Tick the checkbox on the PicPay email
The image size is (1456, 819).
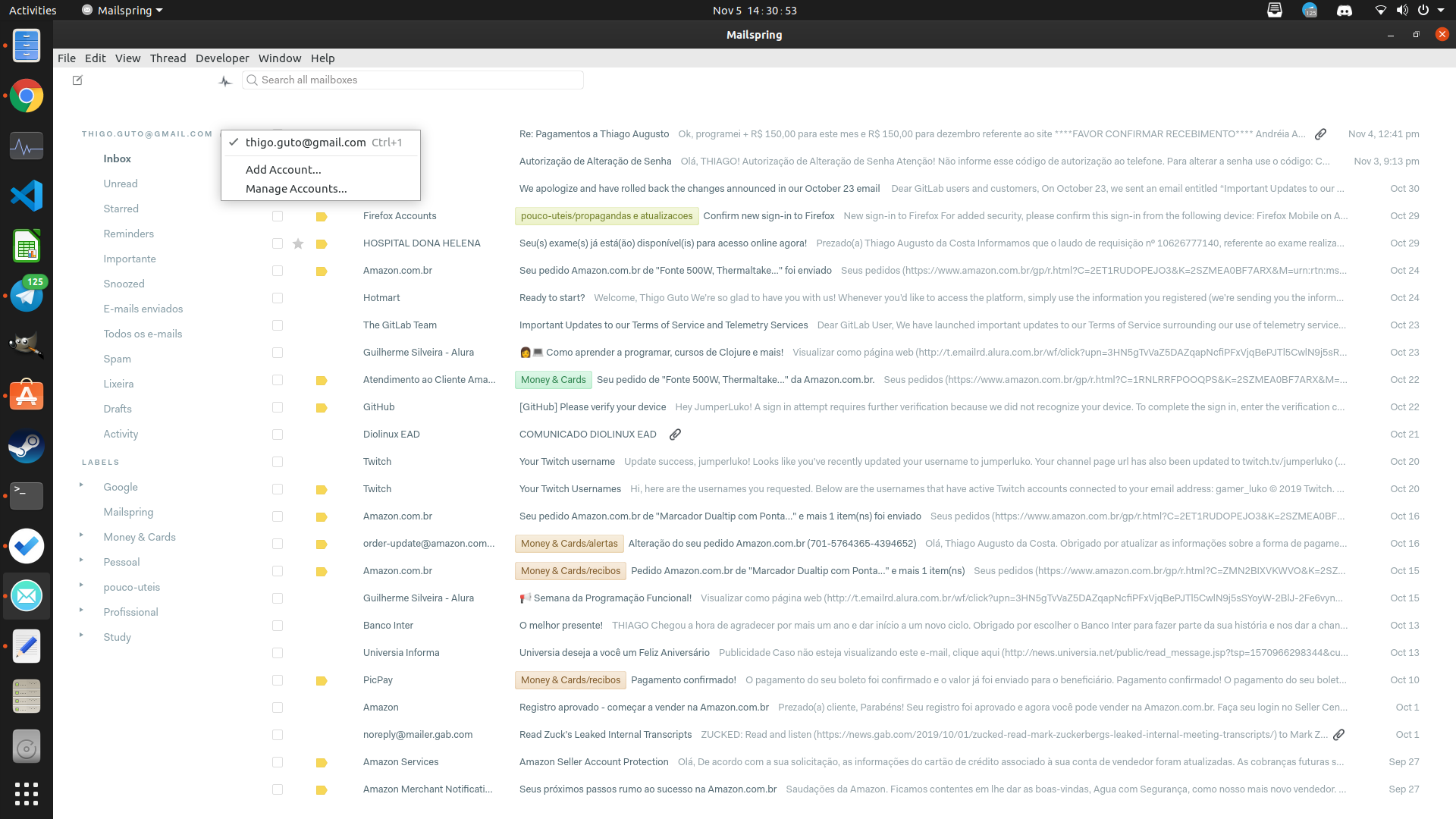[x=277, y=680]
